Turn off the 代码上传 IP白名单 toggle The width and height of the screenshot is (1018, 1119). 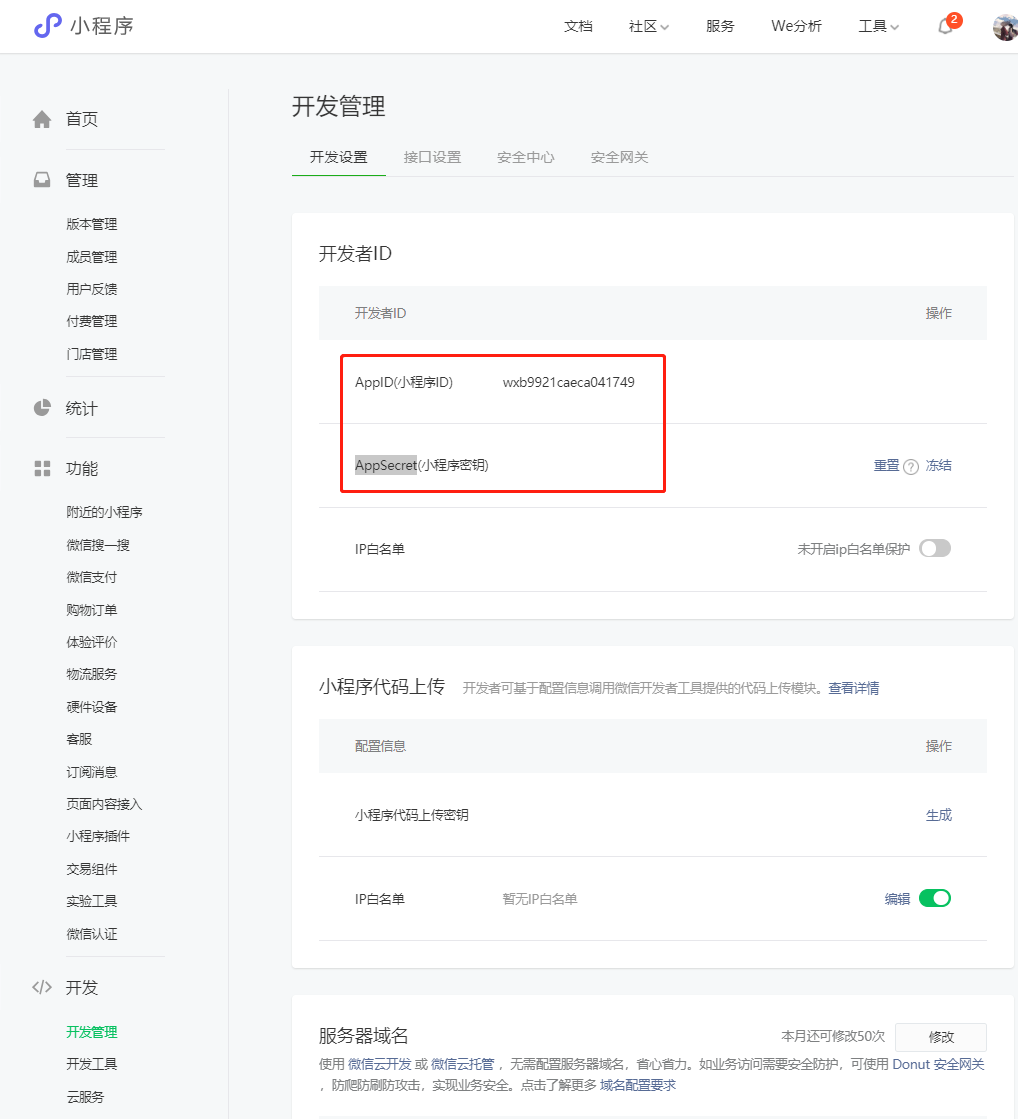pyautogui.click(x=935, y=898)
